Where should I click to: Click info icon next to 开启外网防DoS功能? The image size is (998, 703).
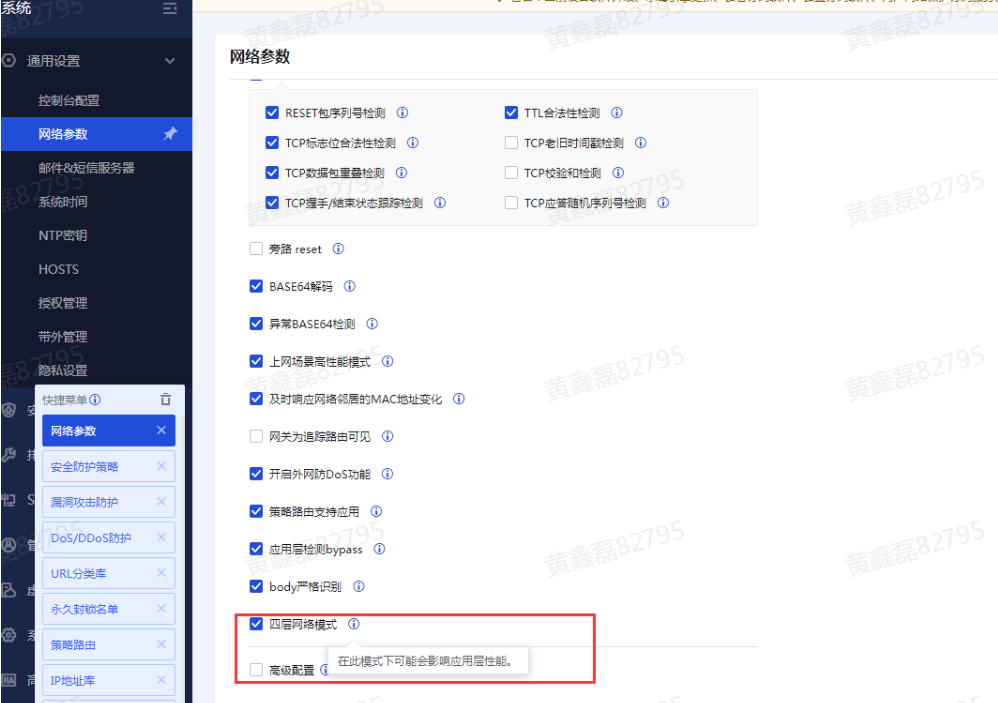(388, 474)
